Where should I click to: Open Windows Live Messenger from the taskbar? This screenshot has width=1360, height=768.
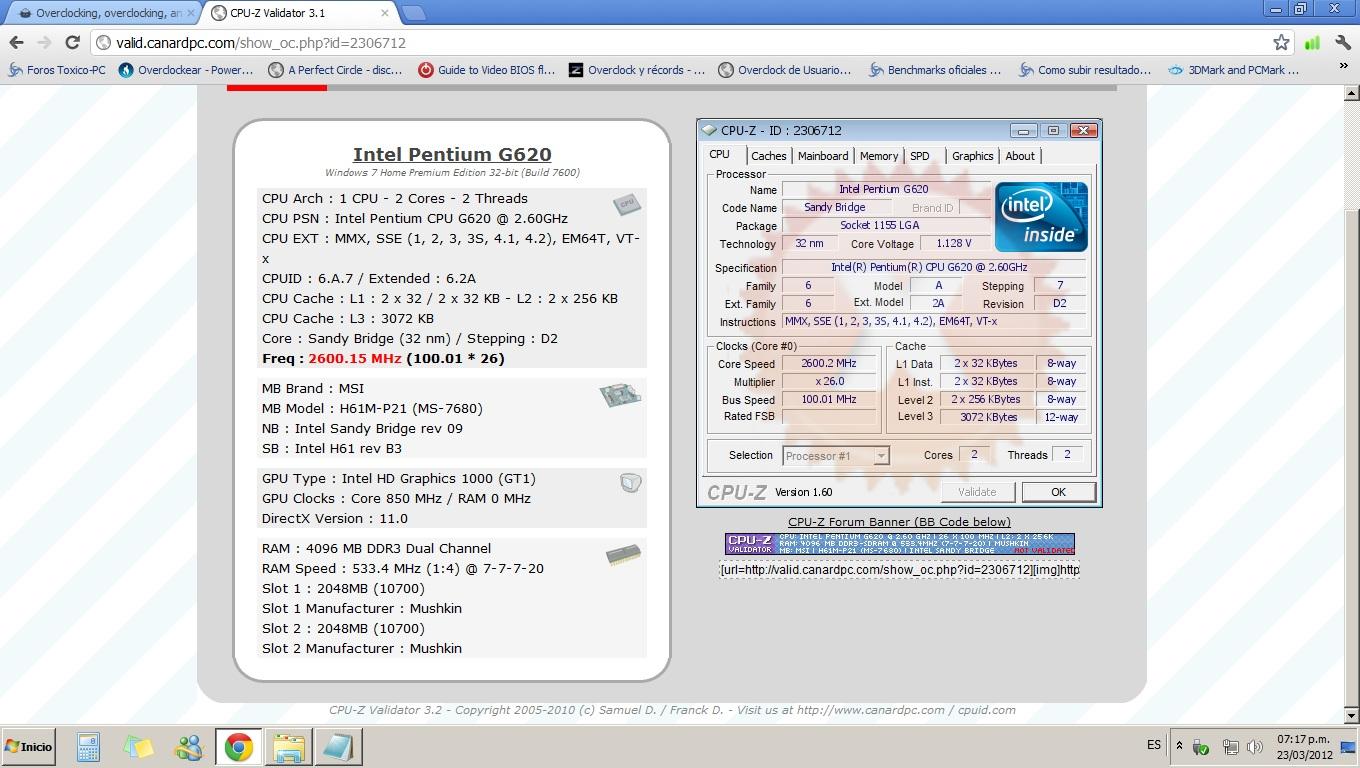click(188, 747)
